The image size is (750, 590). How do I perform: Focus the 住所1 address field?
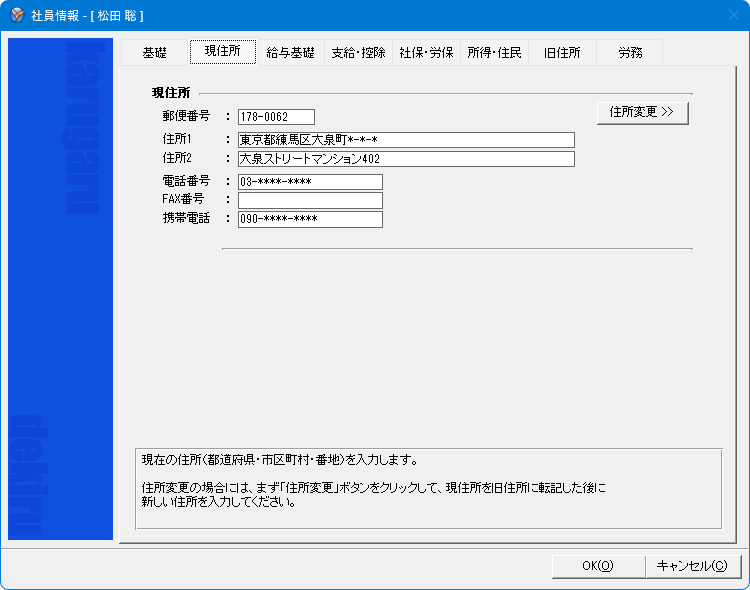[406, 140]
